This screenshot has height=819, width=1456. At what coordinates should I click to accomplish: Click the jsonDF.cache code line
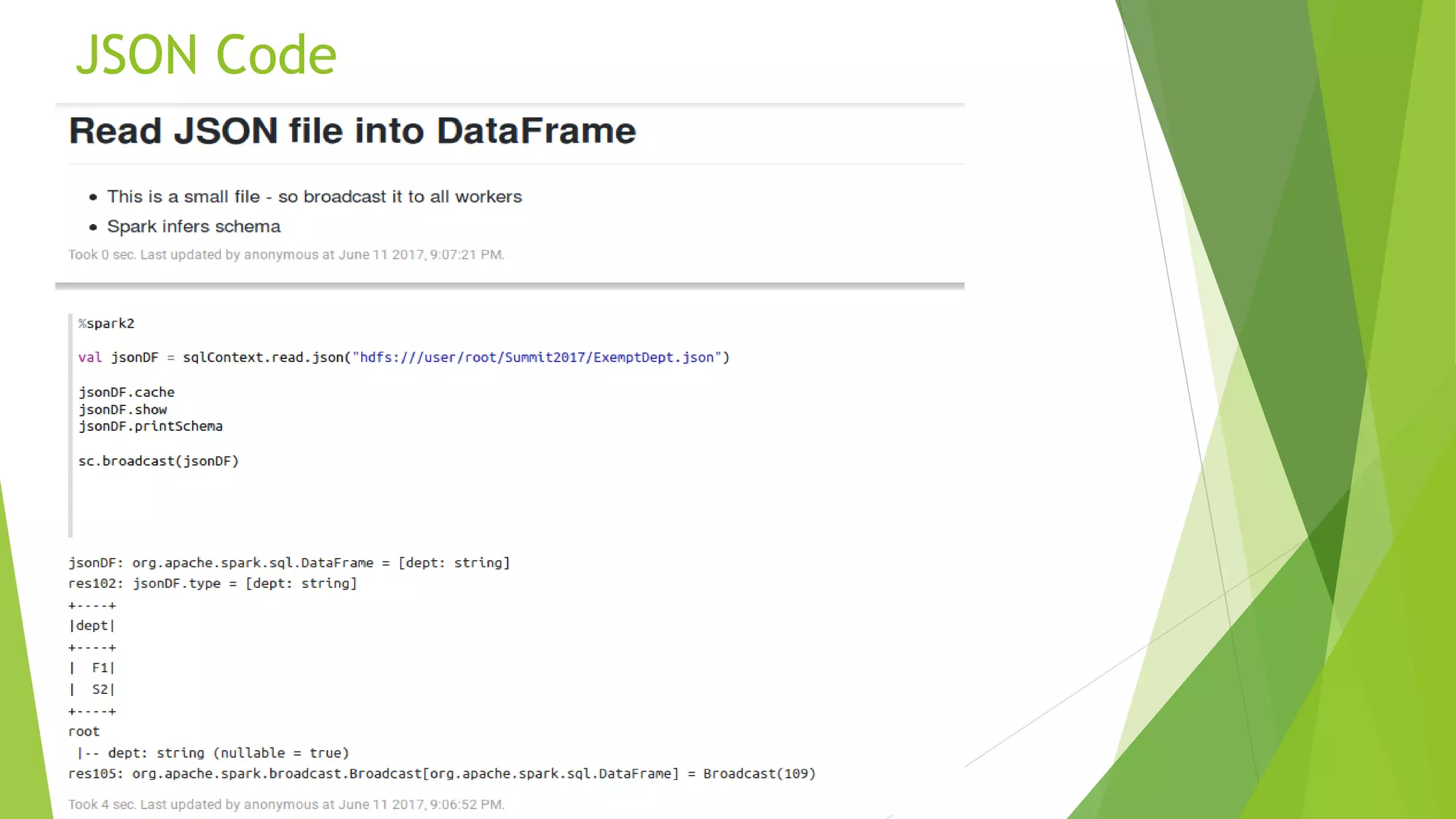[127, 392]
